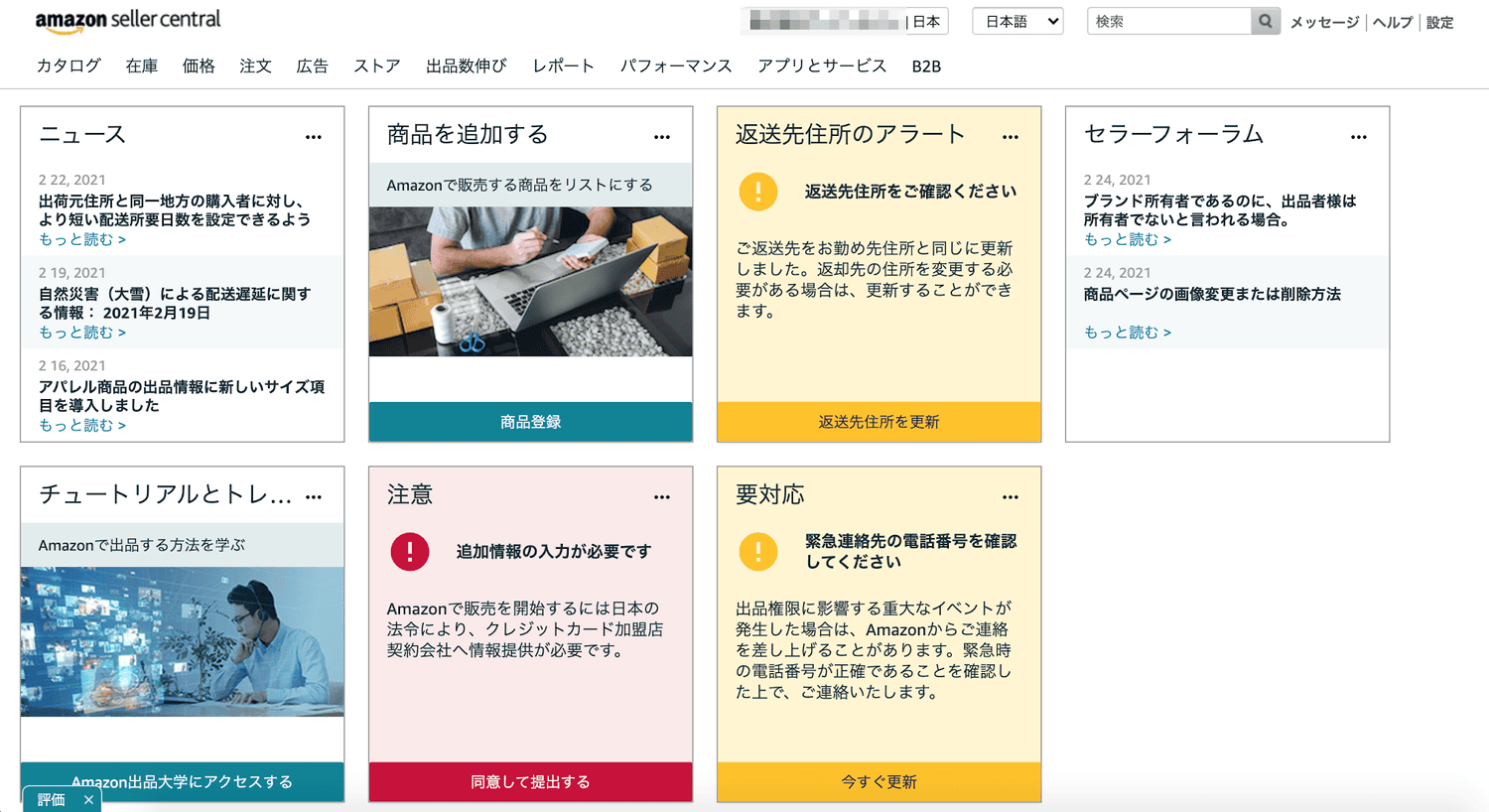Click もっと読む under 商品ページの画像変更 forum post

(1128, 333)
